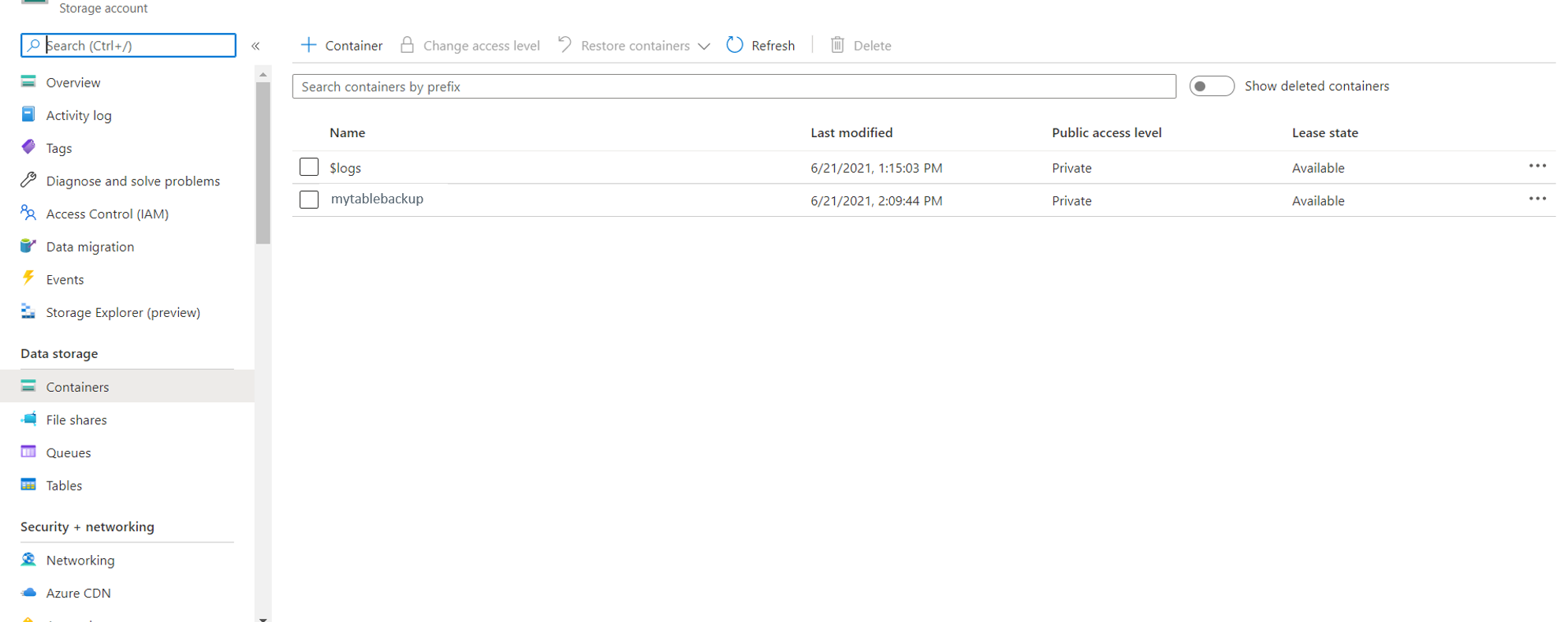The height and width of the screenshot is (622, 1568).
Task: Click the Containers icon in Data storage
Action: (28, 385)
